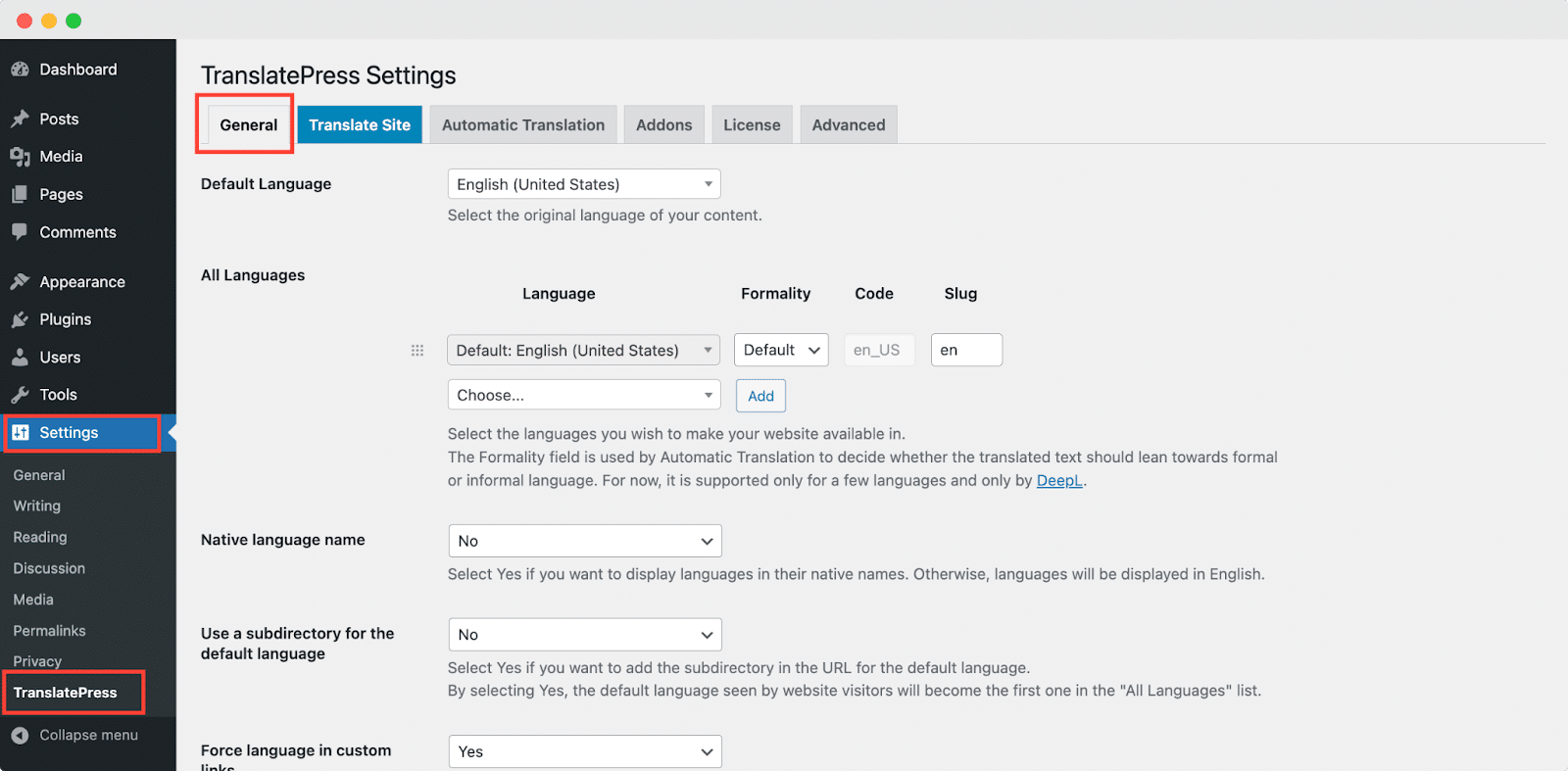The image size is (1568, 771).
Task: Follow the DeepL link
Action: [1059, 480]
